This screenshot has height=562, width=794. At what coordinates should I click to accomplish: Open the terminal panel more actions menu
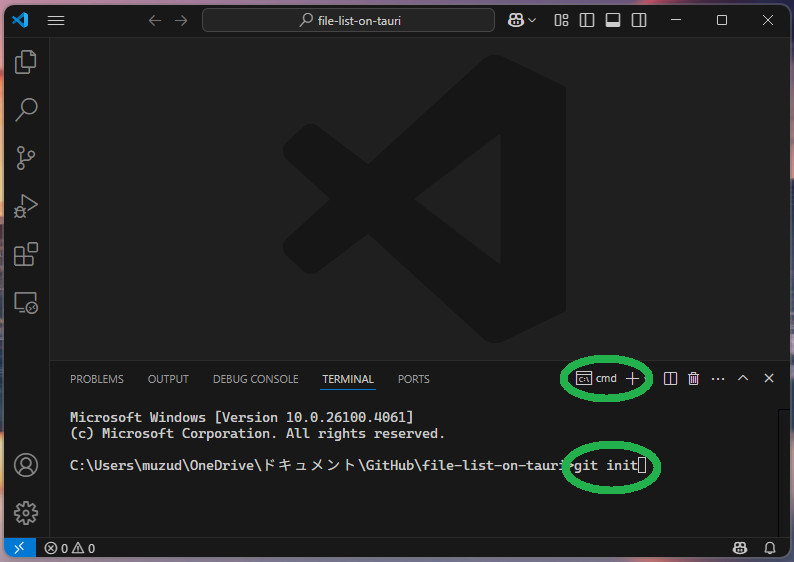coord(718,378)
